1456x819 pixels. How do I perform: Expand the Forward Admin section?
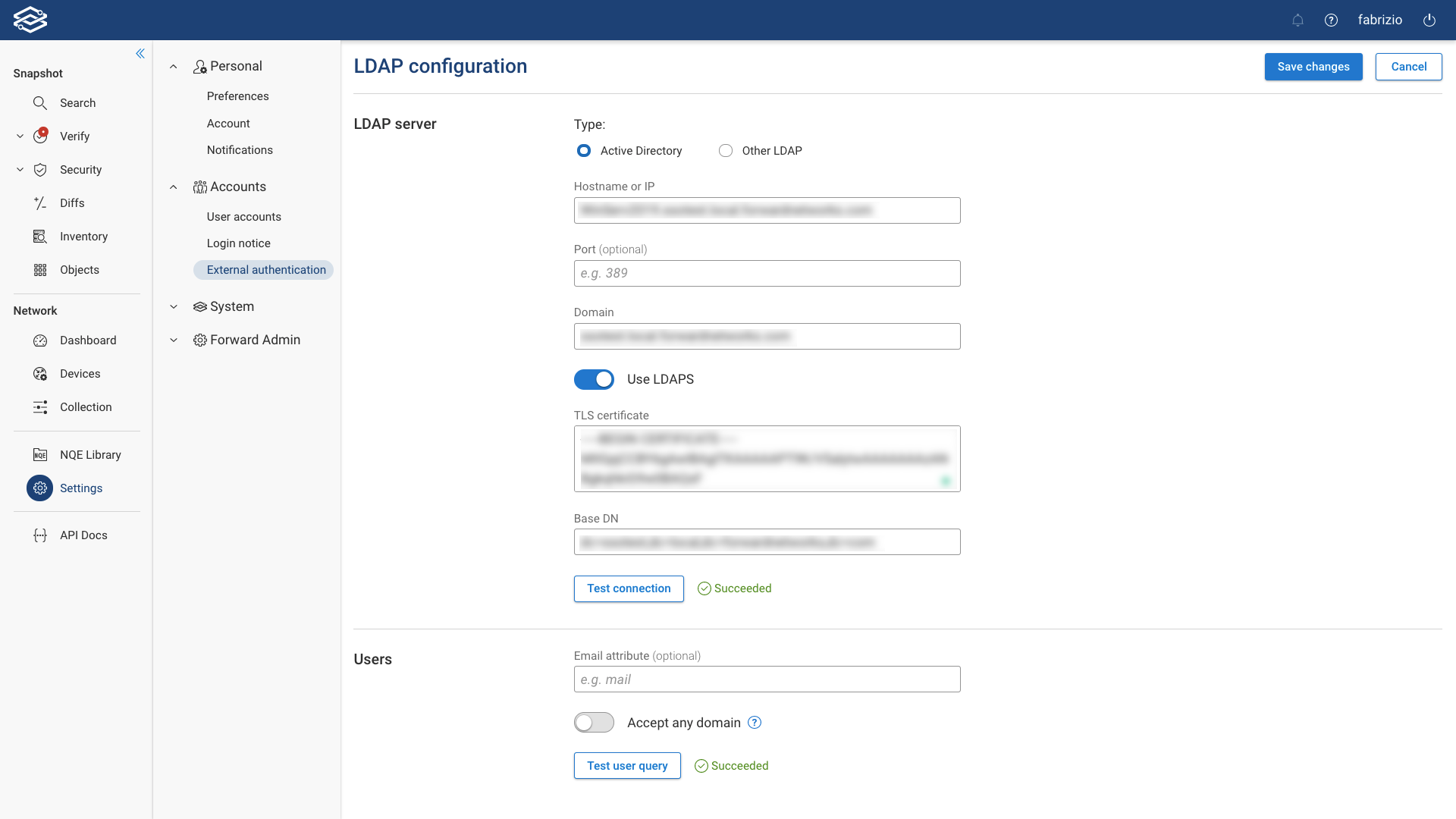tap(174, 340)
